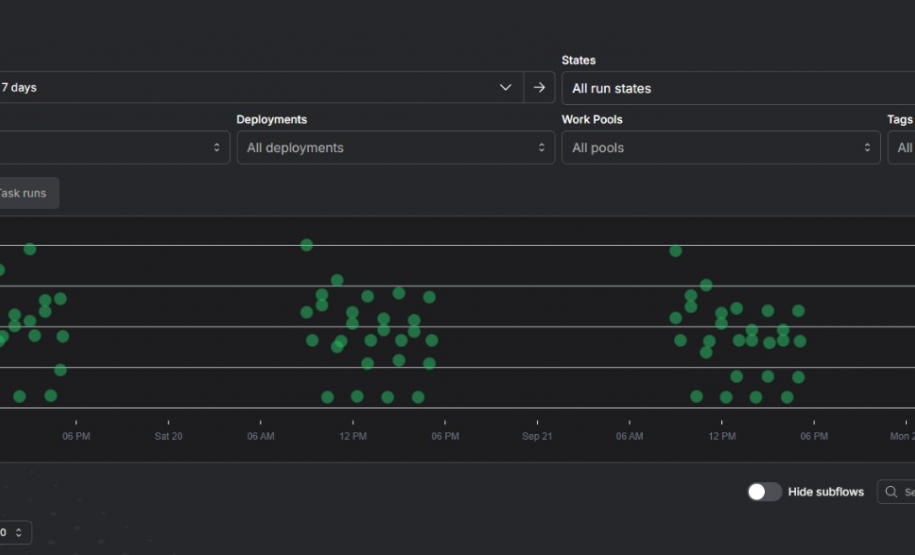Select the highest run dot in the Sat 20 cluster
This screenshot has height=555, width=915.
306,245
